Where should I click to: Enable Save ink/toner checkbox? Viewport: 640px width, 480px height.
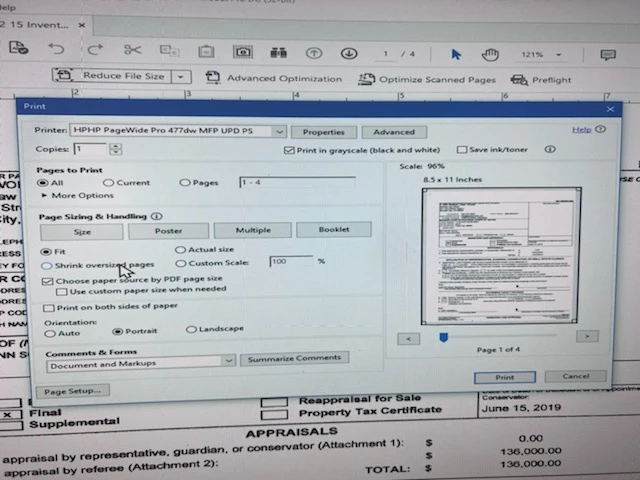coord(462,150)
